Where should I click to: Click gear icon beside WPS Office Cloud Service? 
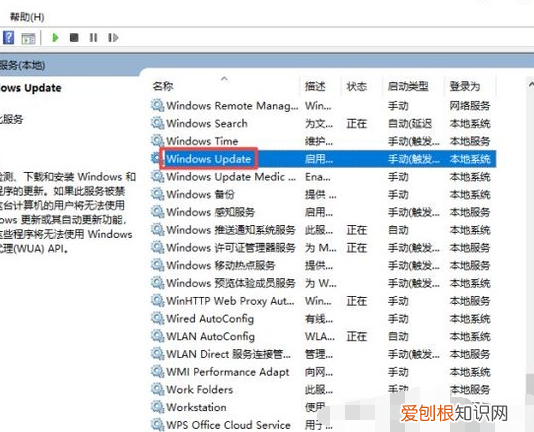pos(157,425)
